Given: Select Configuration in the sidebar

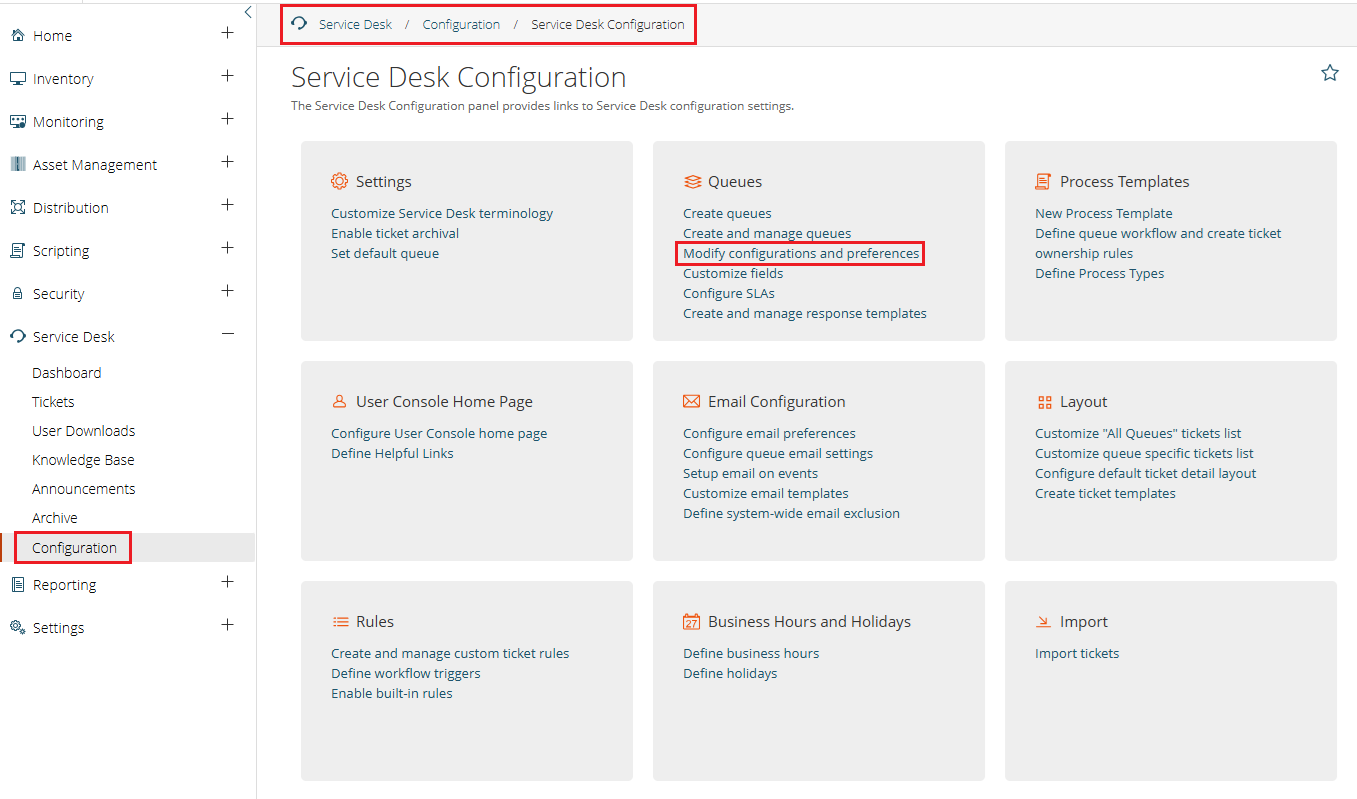Looking at the screenshot, I should [x=74, y=548].
